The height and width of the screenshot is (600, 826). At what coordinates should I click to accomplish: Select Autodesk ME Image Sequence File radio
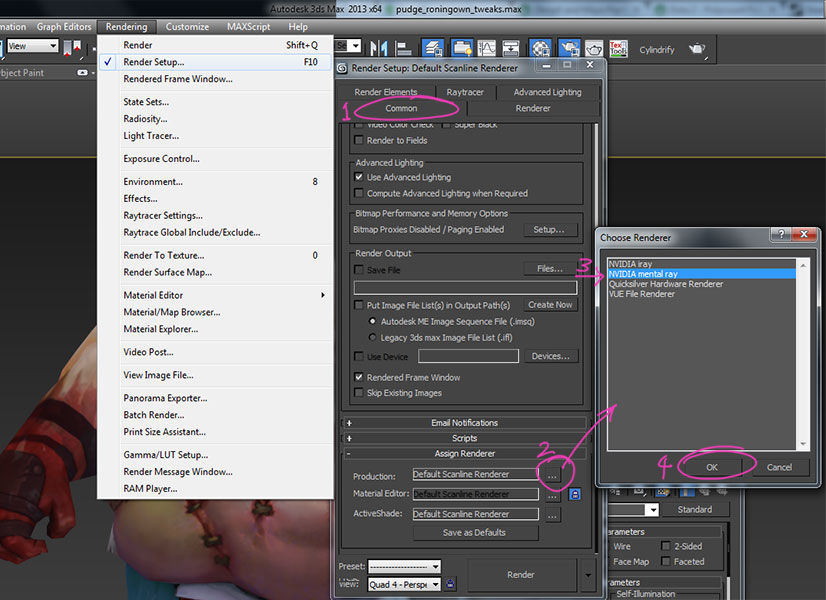click(372, 321)
